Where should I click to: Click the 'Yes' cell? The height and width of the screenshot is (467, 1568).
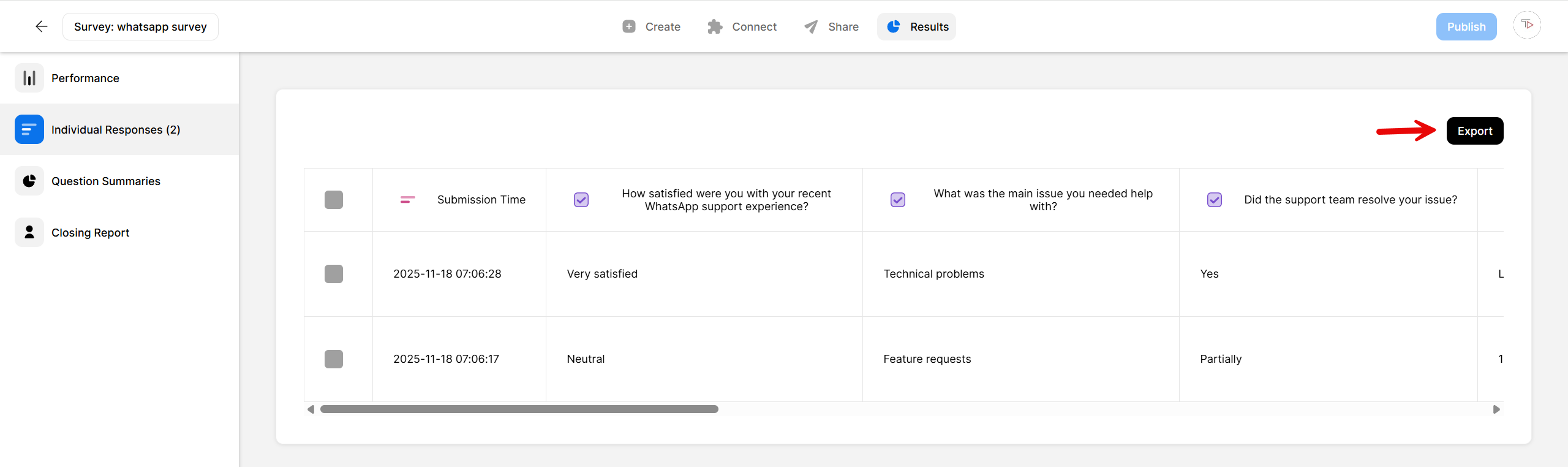pos(1329,274)
